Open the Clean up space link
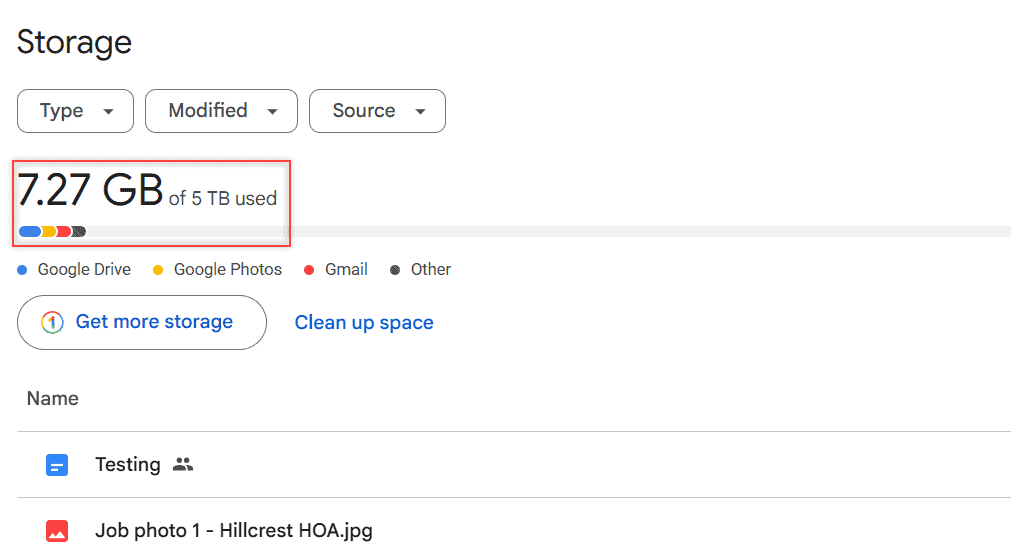The height and width of the screenshot is (556, 1011). [364, 323]
